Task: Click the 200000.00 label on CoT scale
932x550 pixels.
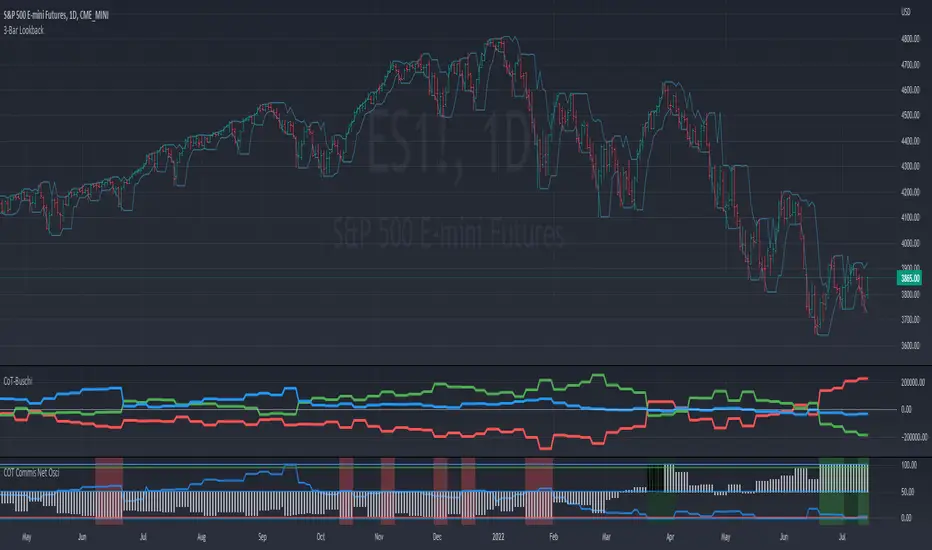Action: (912, 382)
